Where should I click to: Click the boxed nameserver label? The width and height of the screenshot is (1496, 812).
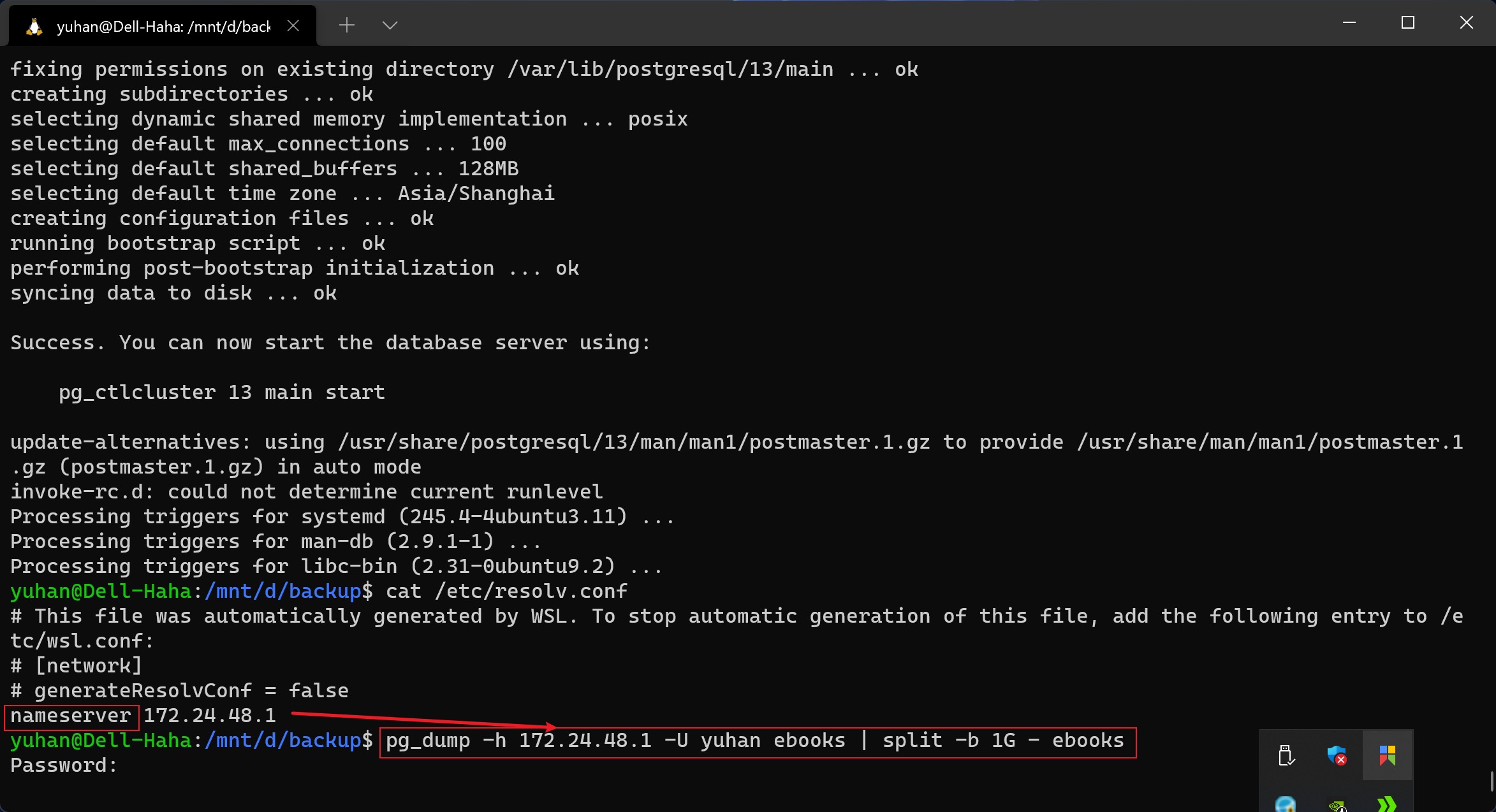point(70,716)
